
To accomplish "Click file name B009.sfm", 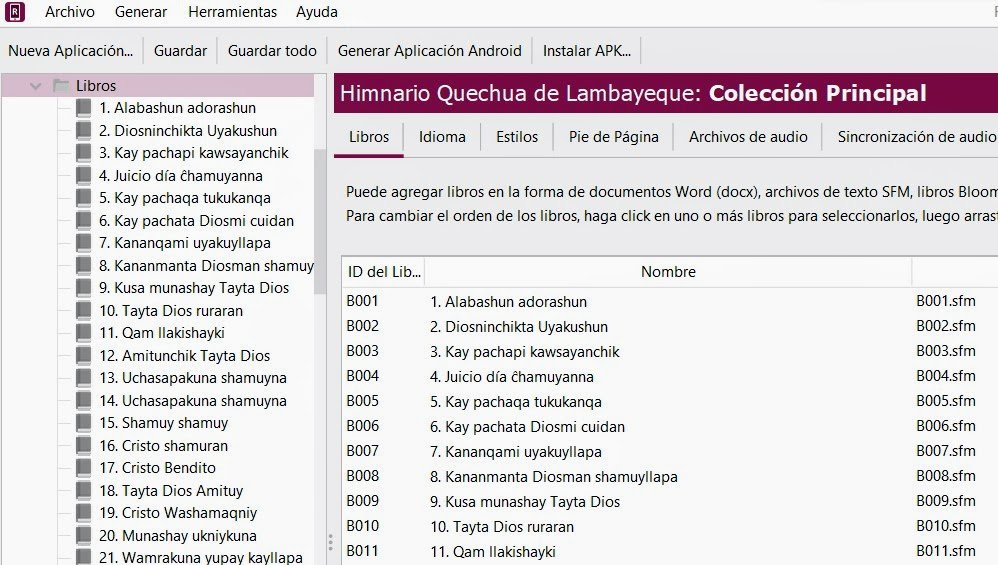I will pyautogui.click(x=946, y=501).
